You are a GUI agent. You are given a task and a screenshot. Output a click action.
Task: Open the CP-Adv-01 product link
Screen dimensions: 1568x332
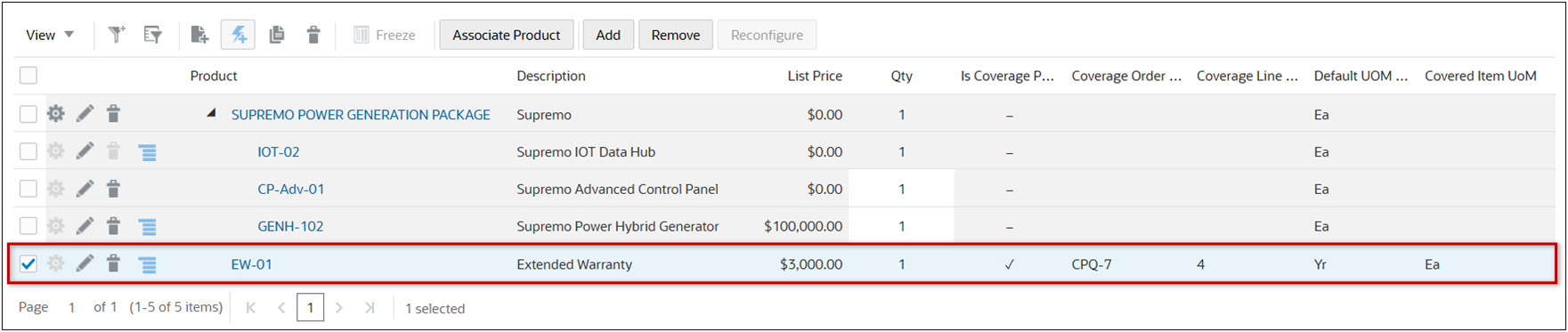(x=291, y=189)
